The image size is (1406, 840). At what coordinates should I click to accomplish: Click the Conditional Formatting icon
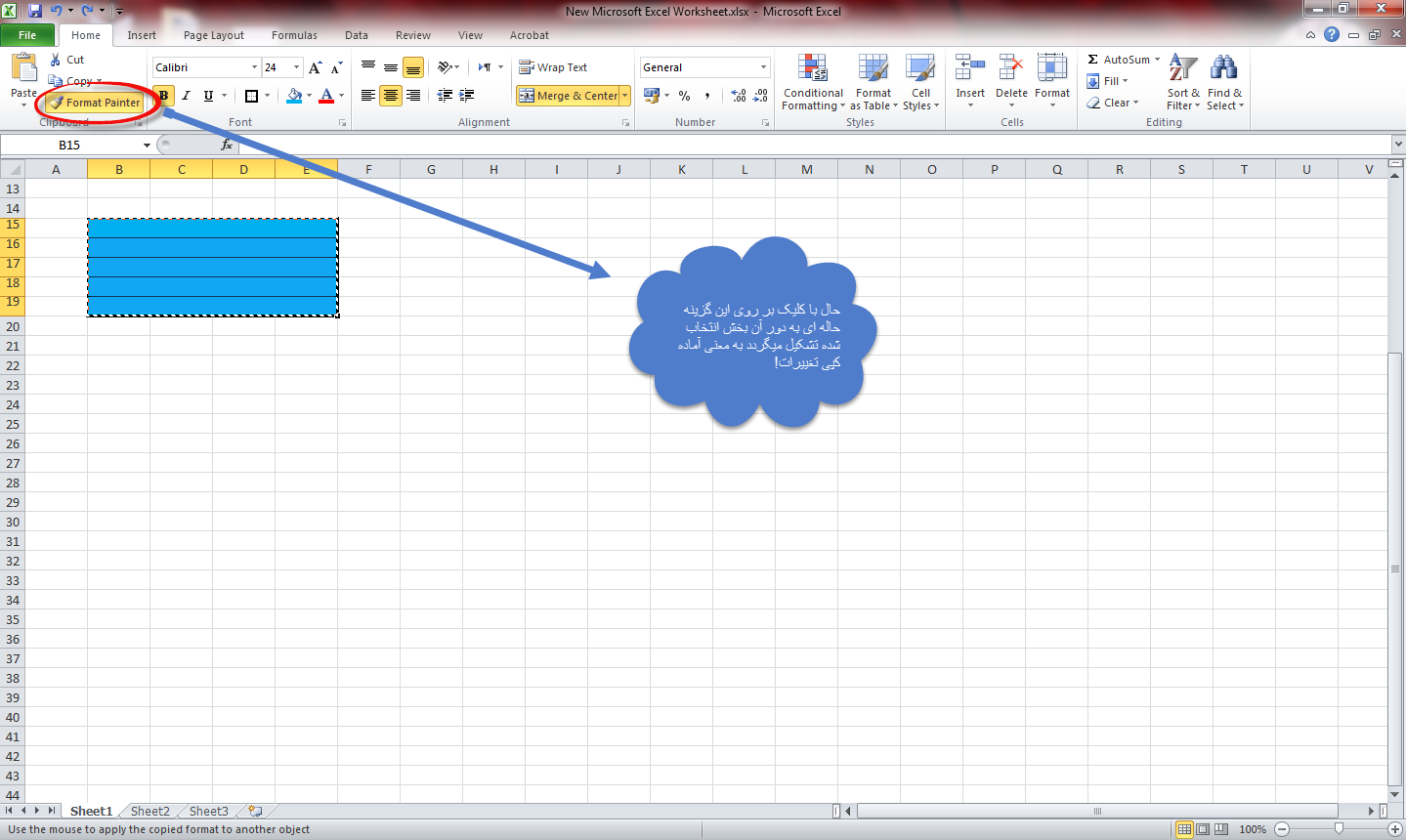(x=813, y=68)
